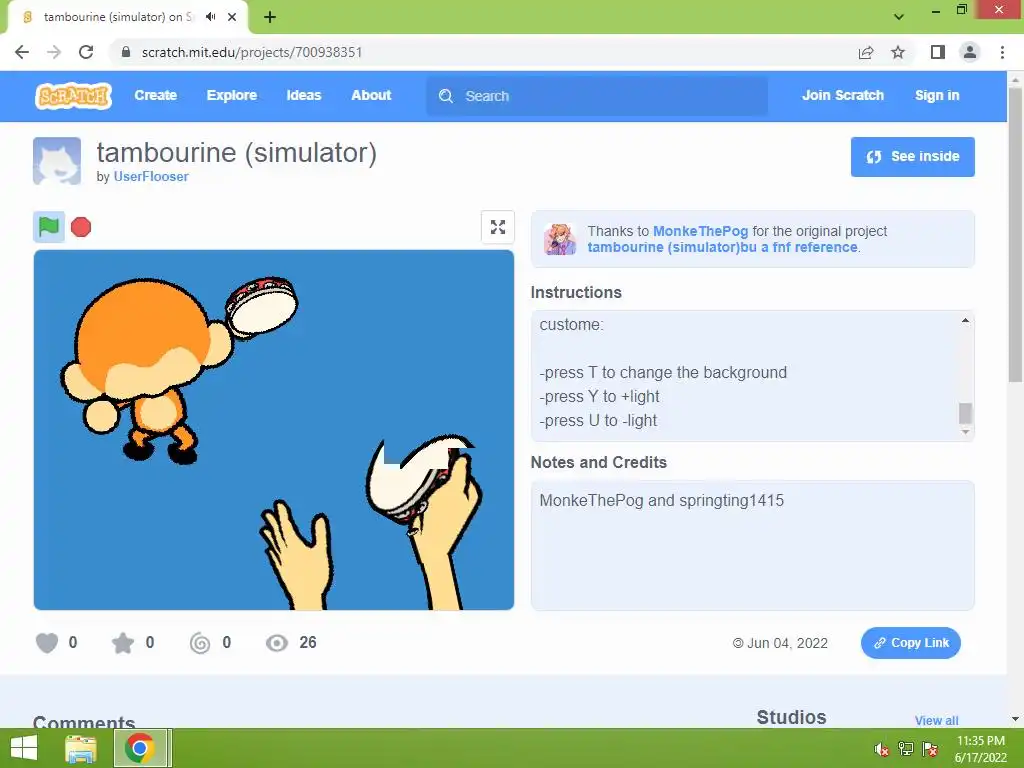Screen dimensions: 1024x768
Task: Share this page from address bar
Action: pyautogui.click(x=866, y=52)
